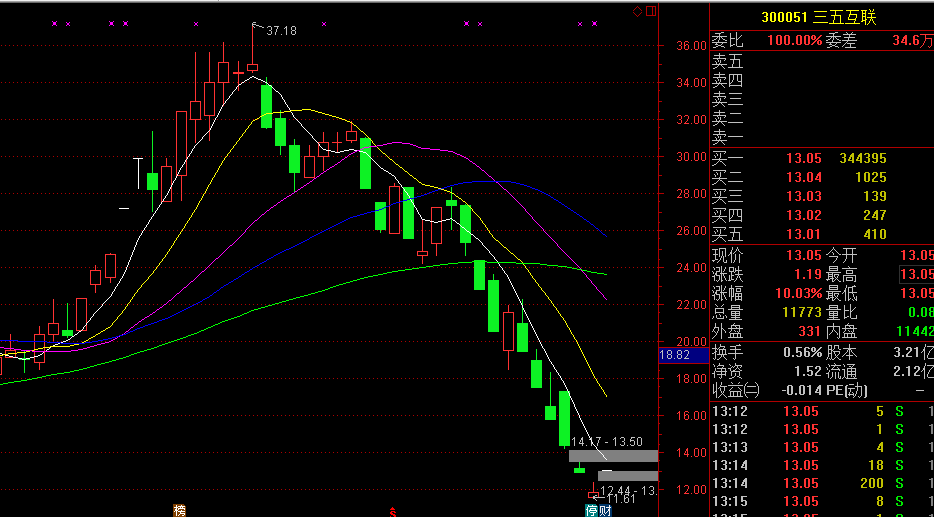Click the 18.82 price tag on the axis

(x=675, y=354)
